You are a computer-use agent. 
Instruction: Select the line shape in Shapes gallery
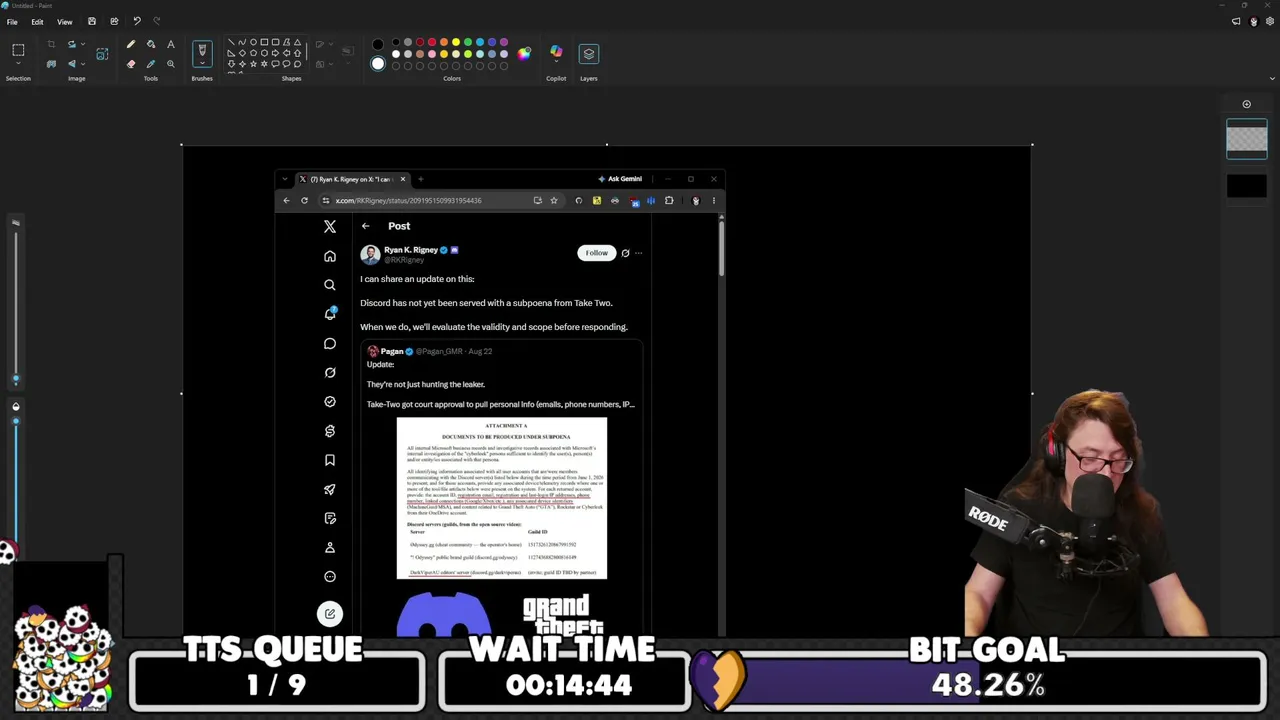(231, 43)
